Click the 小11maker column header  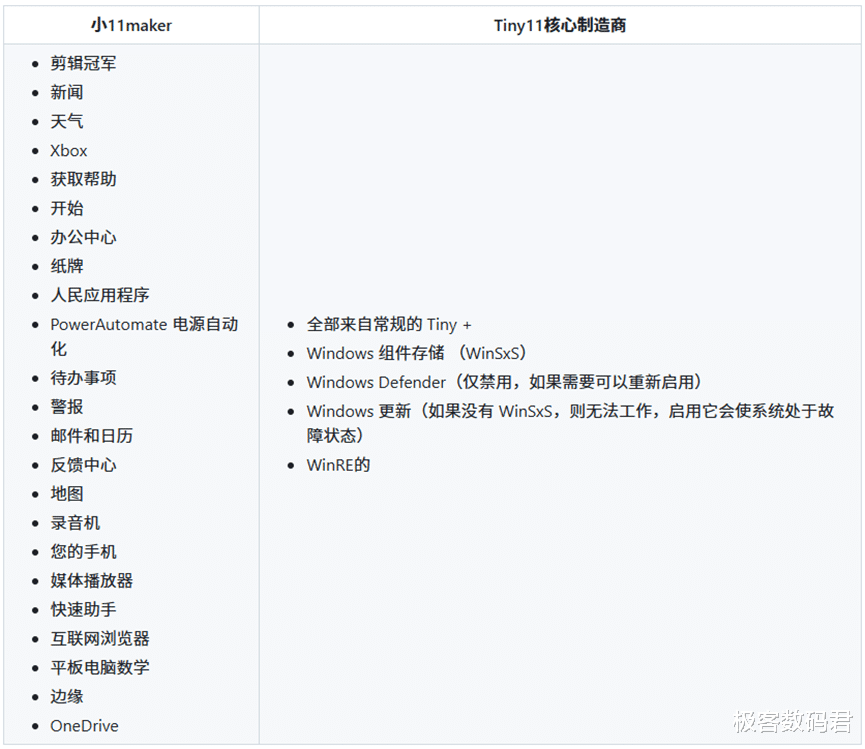(x=131, y=25)
